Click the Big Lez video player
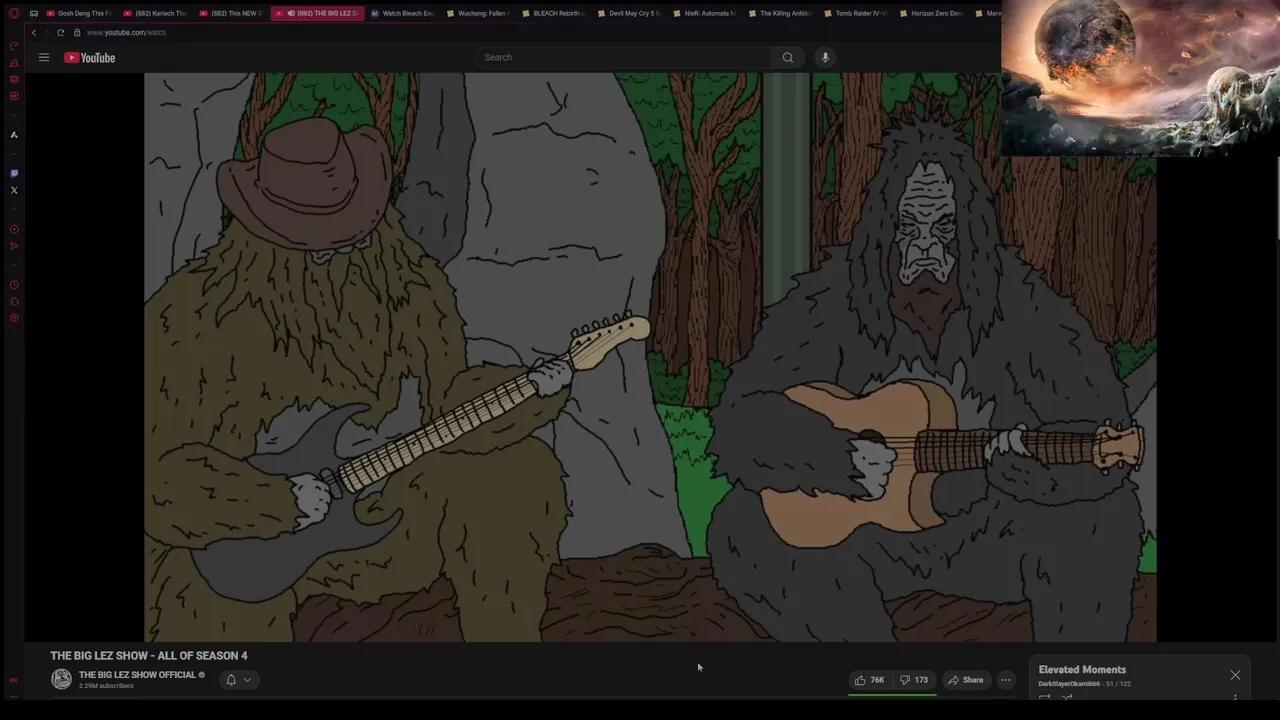Viewport: 1280px width, 720px height. 650,357
